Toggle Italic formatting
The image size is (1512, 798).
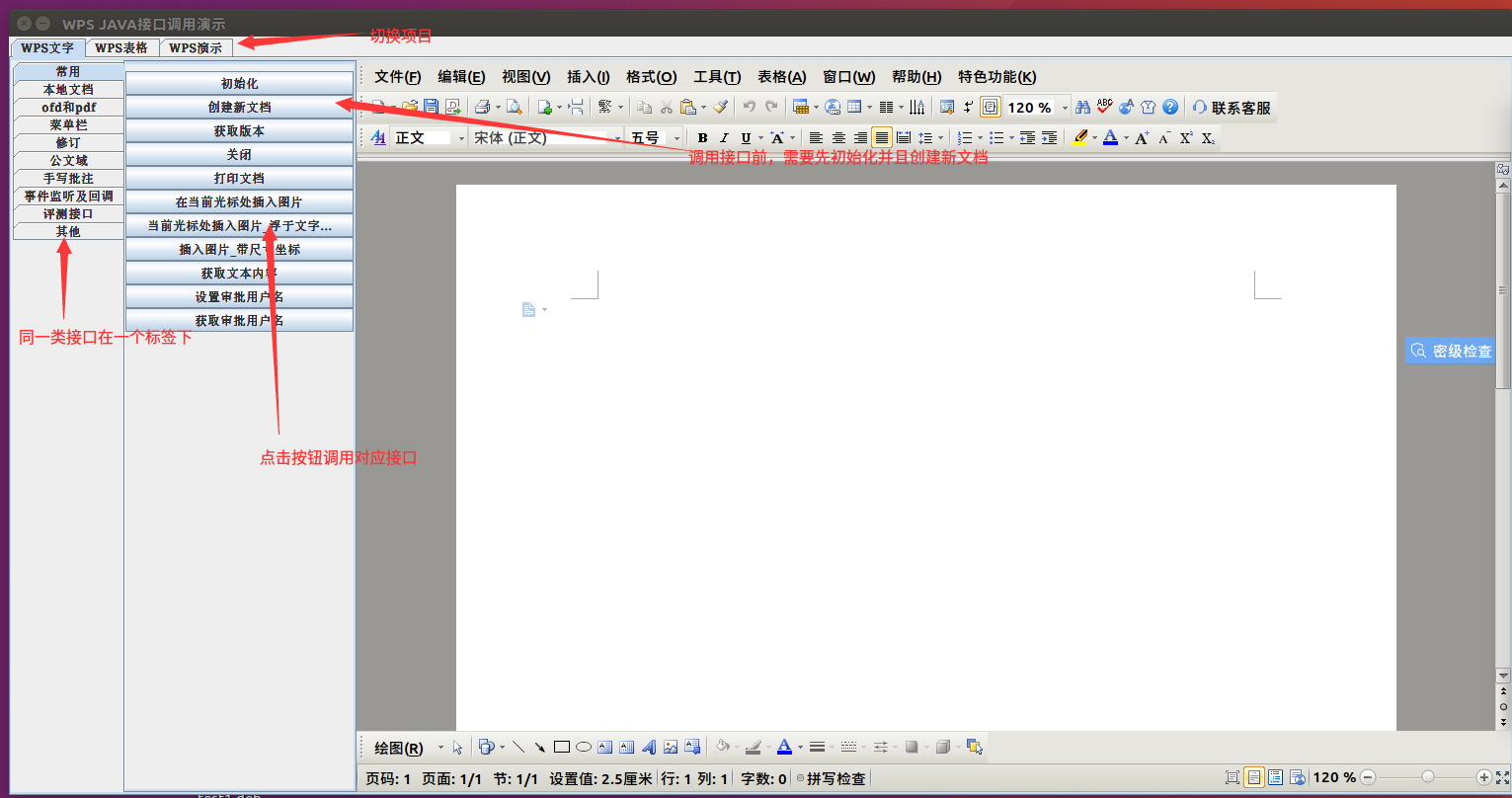pos(724,138)
